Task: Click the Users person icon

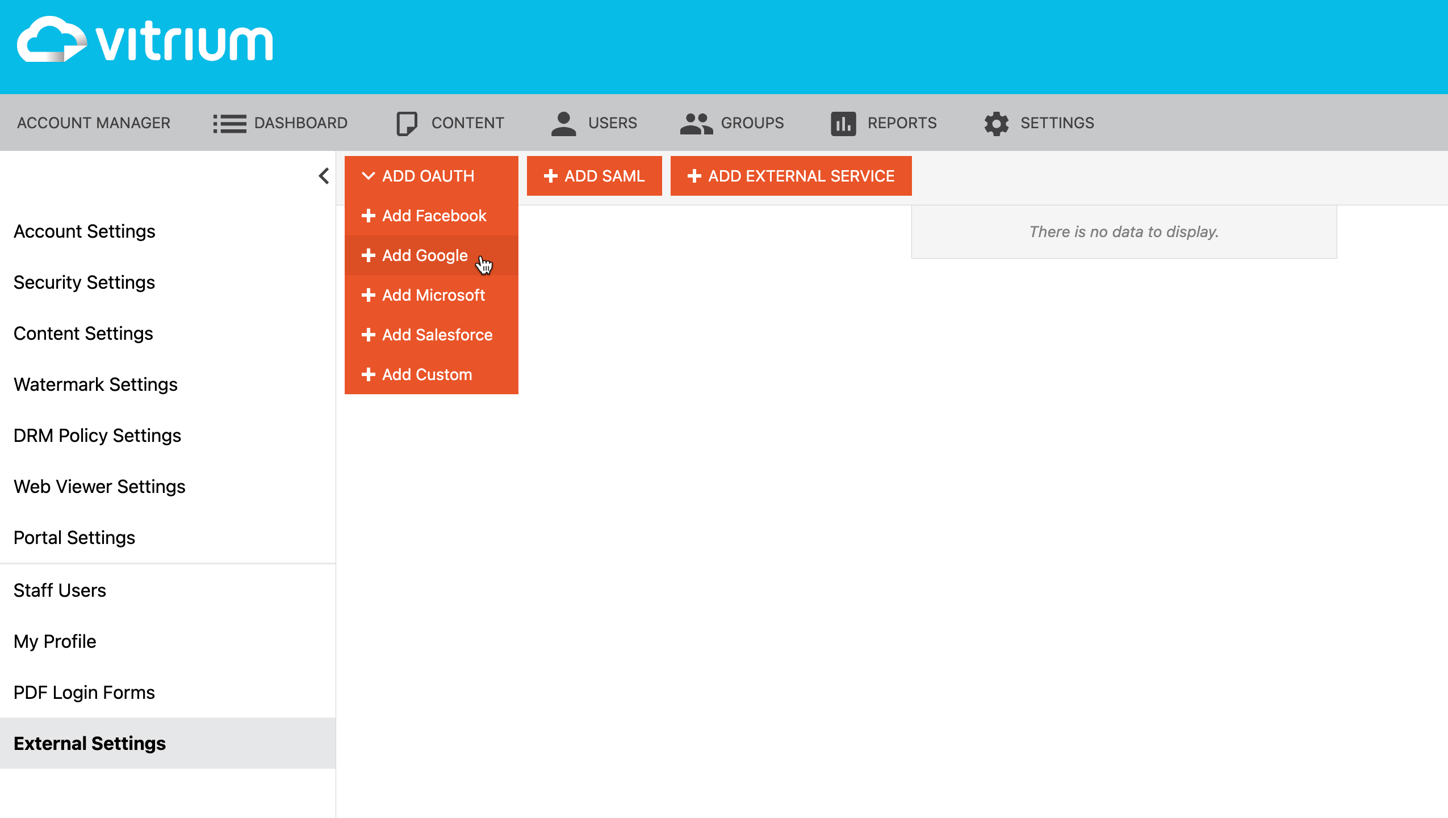Action: tap(563, 123)
